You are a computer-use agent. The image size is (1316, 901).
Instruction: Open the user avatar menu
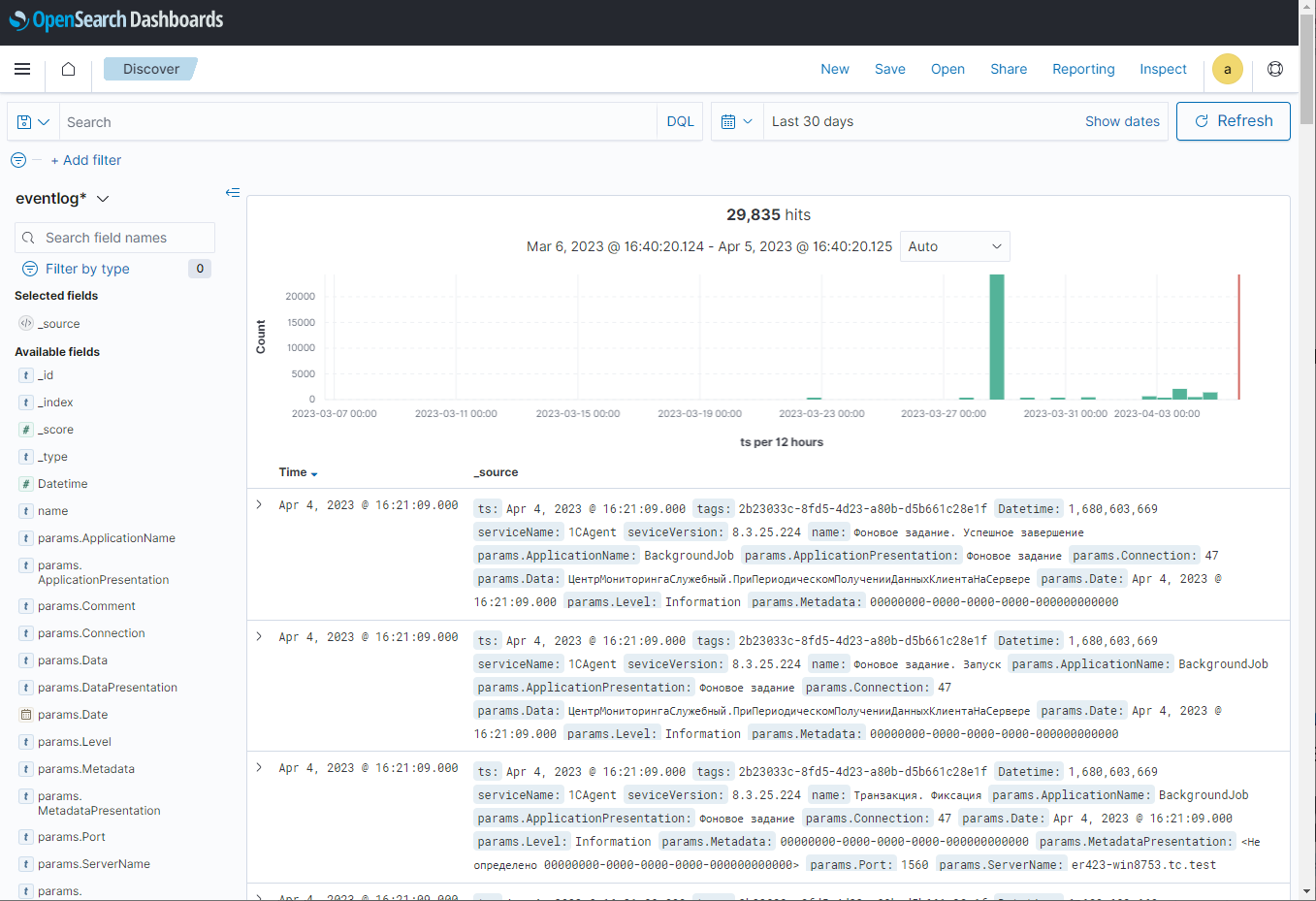tap(1227, 69)
